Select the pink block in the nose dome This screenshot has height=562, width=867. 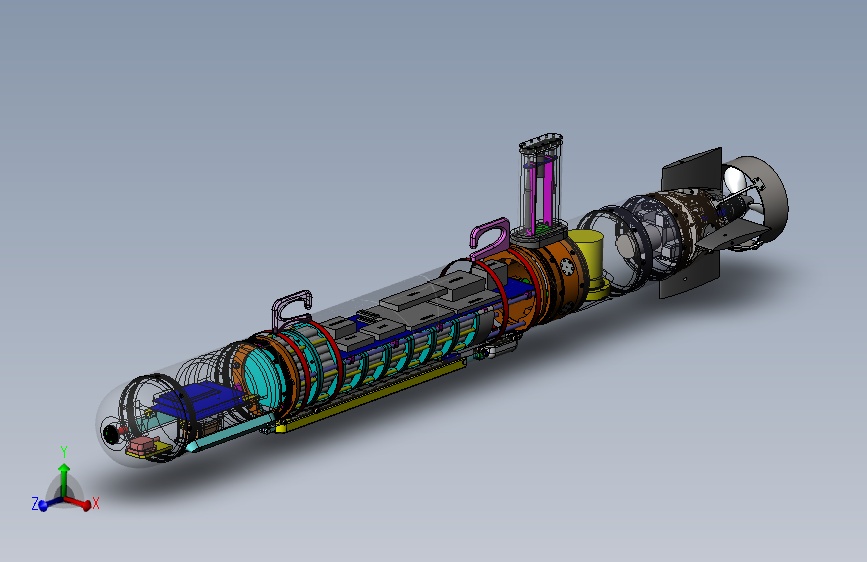coord(143,444)
